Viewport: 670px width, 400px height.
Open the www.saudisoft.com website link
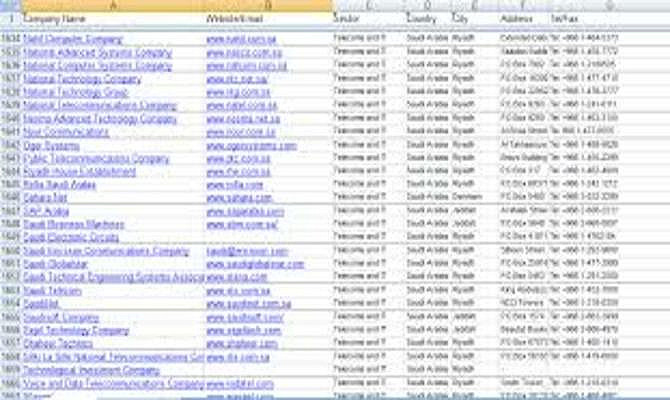(x=244, y=318)
